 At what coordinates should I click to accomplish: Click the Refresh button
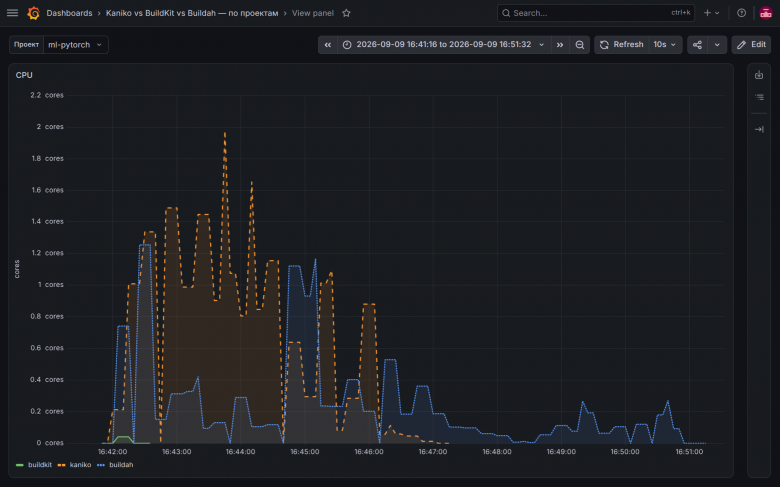coord(622,45)
